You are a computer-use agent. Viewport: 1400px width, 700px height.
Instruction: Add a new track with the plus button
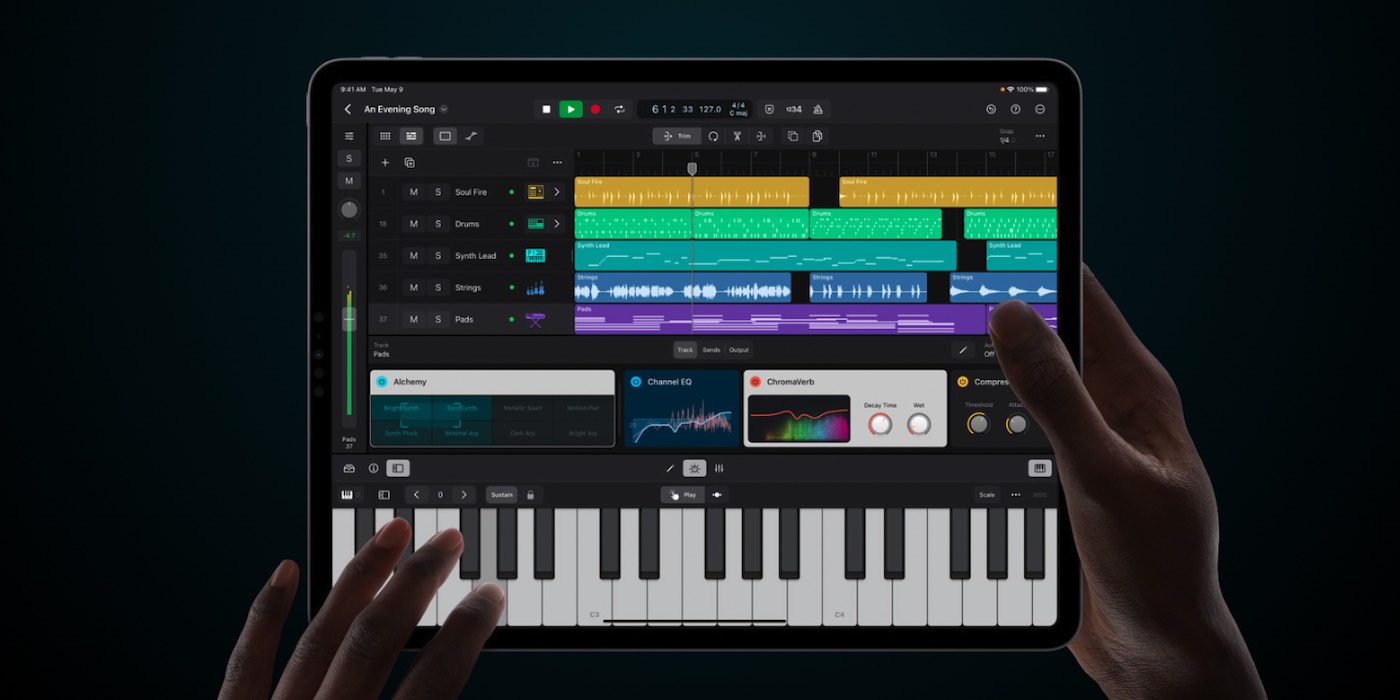[385, 161]
